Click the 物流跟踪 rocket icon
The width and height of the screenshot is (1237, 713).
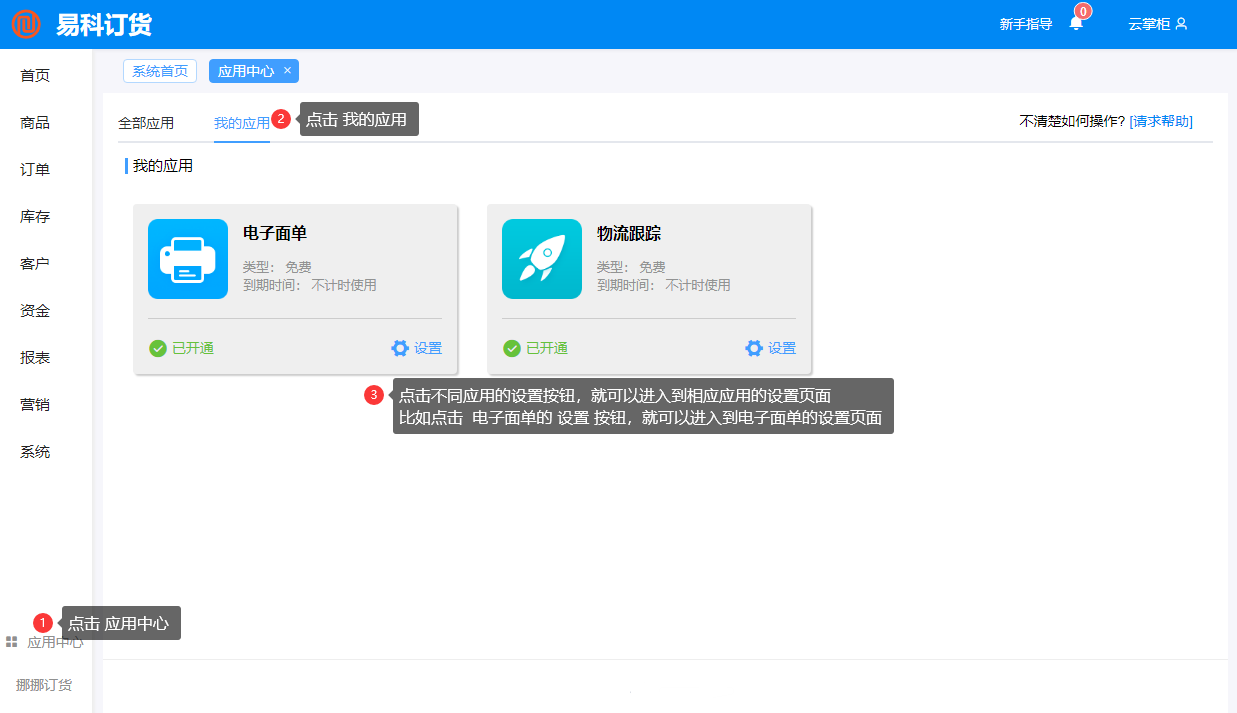(x=542, y=259)
